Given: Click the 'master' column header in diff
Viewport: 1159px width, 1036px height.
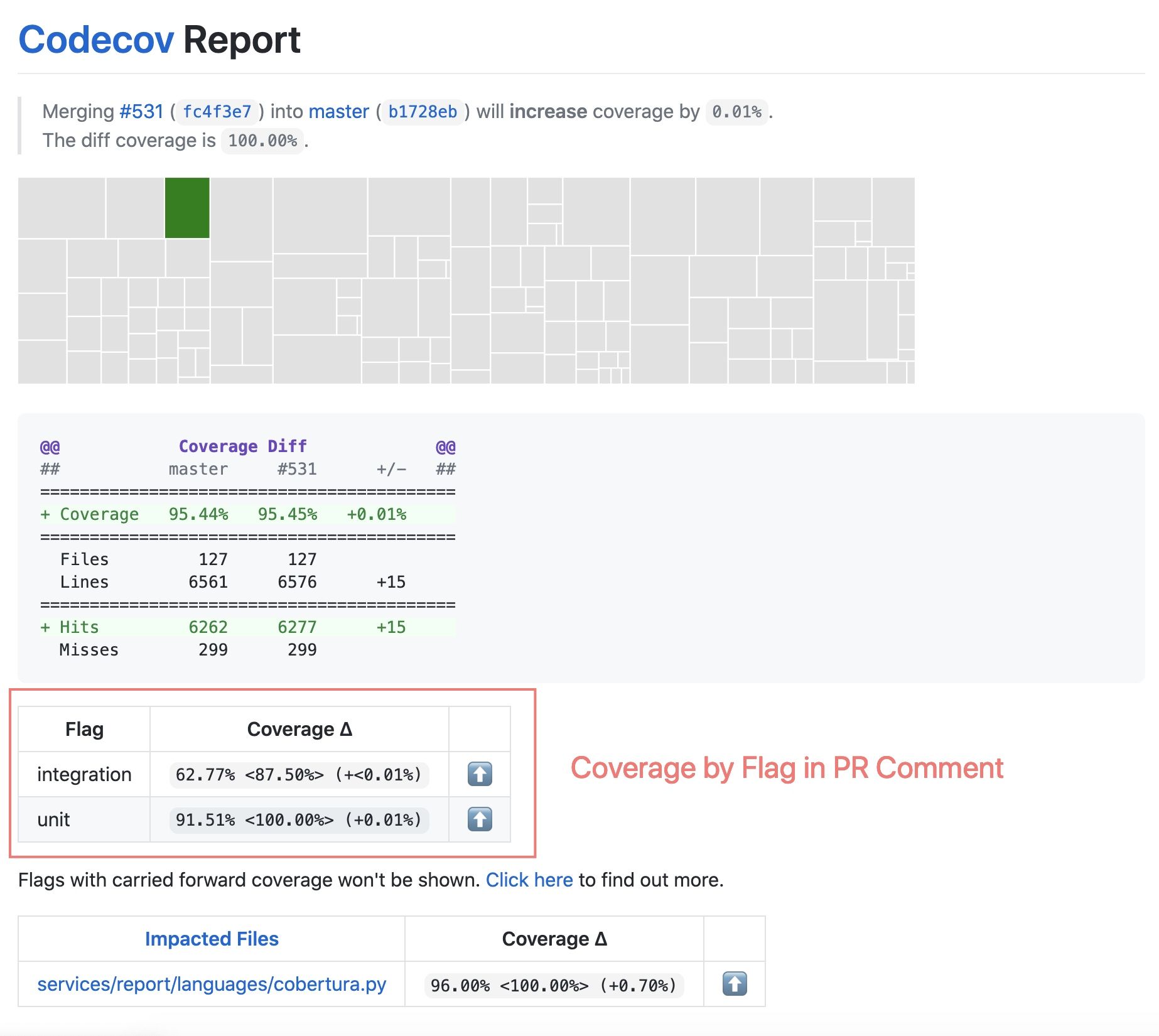Looking at the screenshot, I should coord(198,469).
